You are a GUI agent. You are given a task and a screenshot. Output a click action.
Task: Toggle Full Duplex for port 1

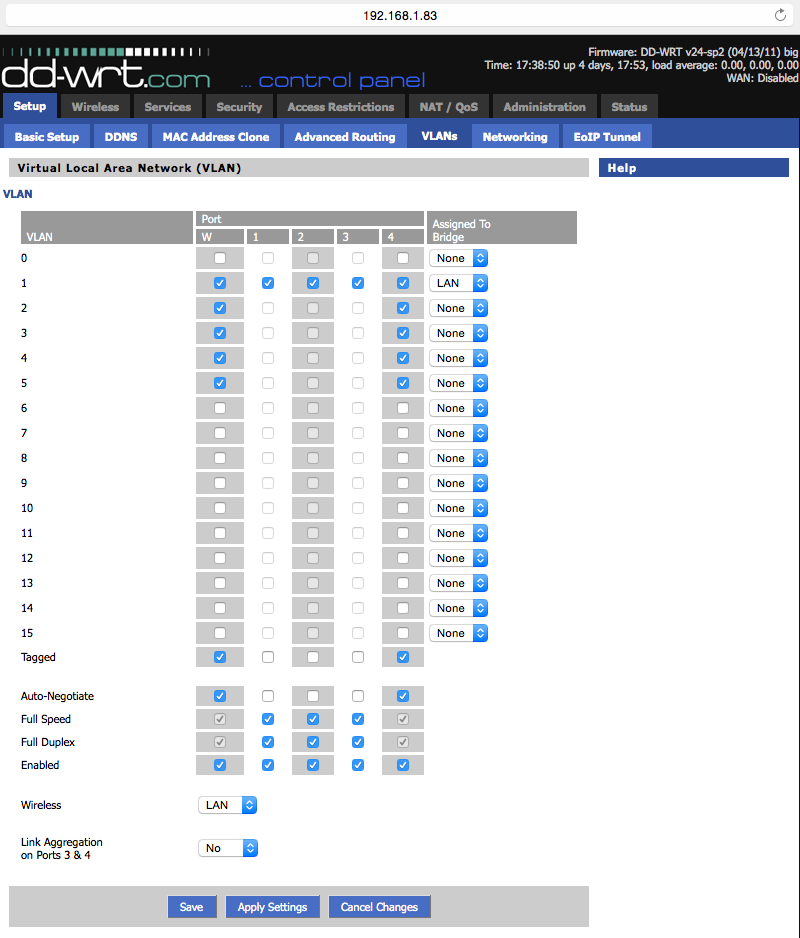[x=269, y=742]
